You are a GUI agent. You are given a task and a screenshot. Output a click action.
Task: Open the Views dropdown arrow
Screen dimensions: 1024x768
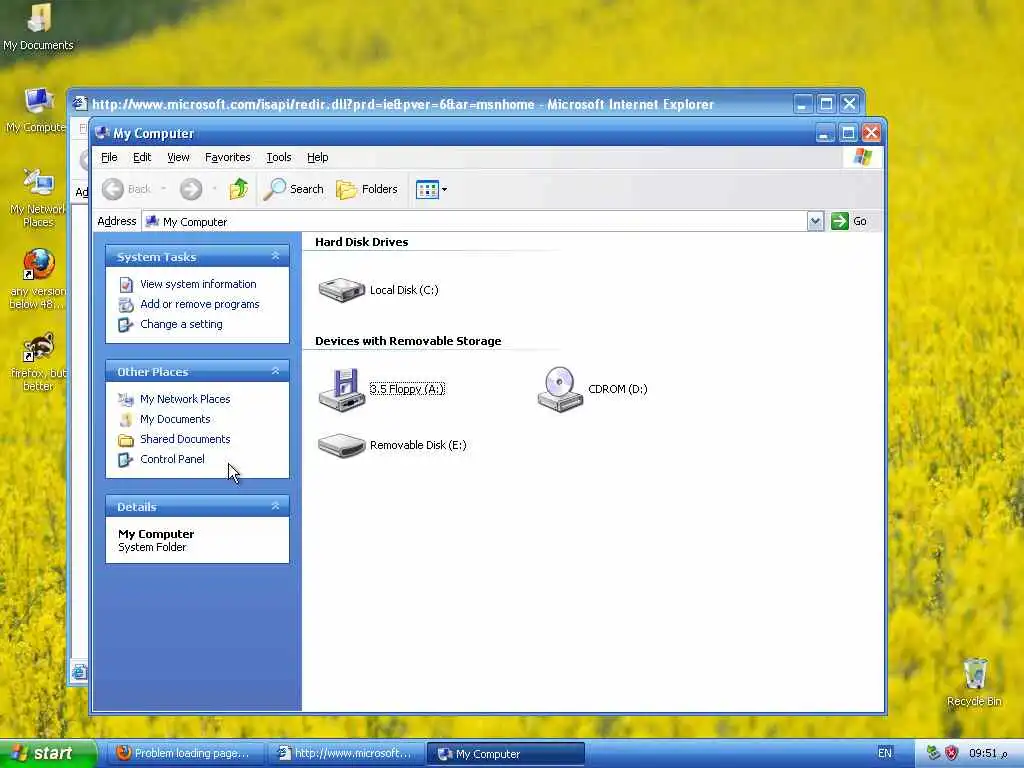(445, 190)
